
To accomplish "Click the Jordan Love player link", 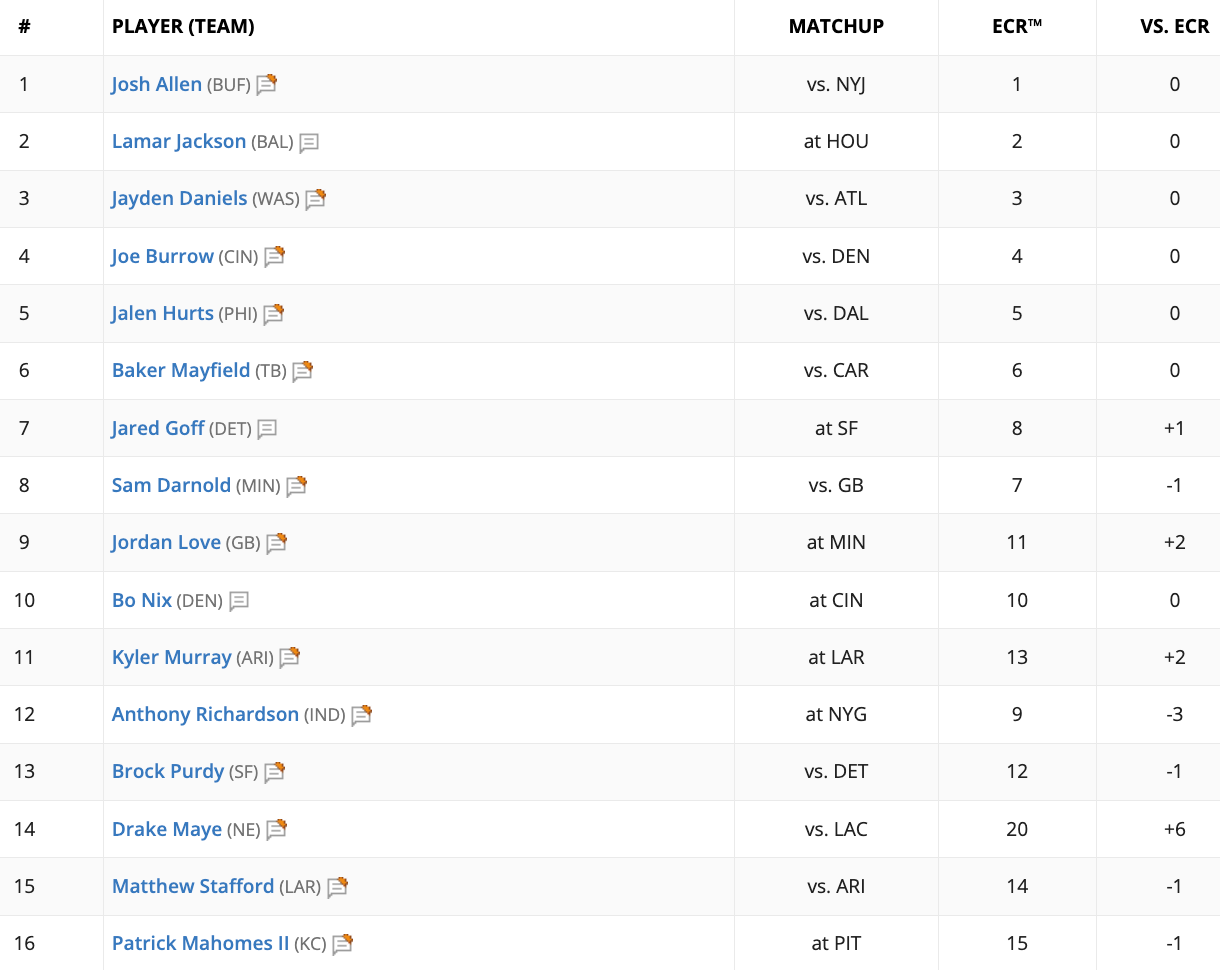I will tap(166, 542).
